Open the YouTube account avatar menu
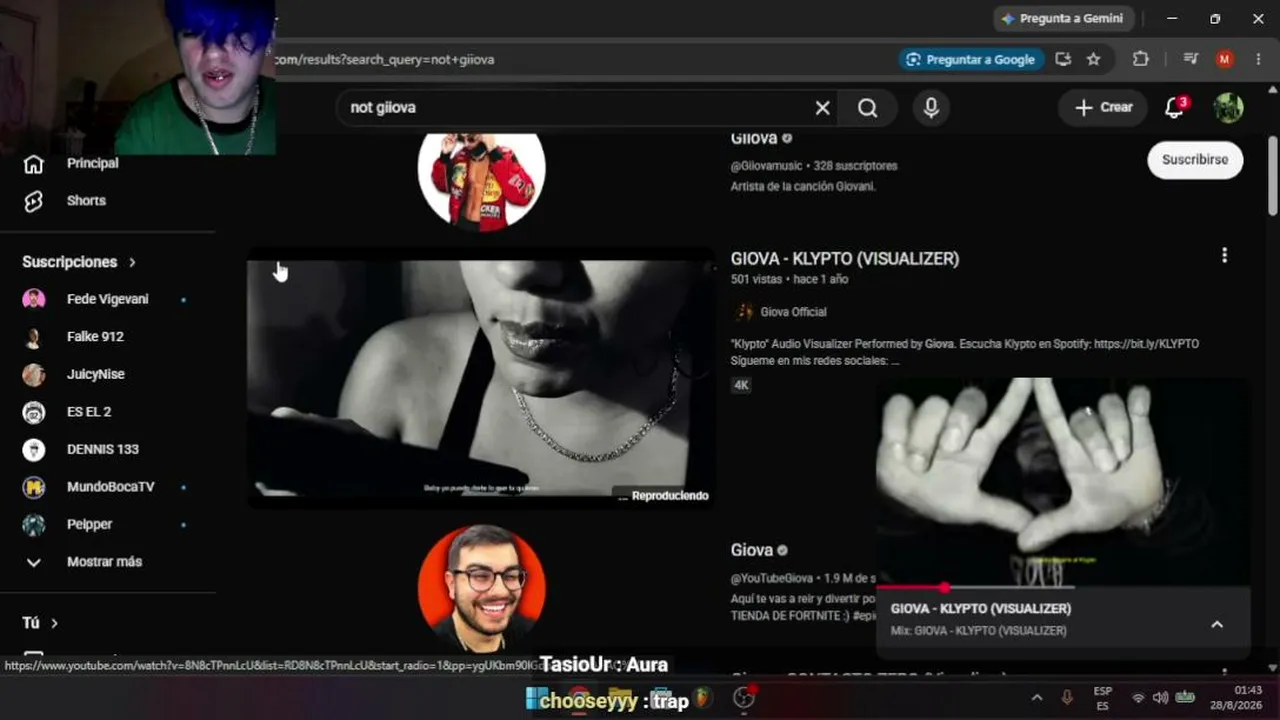The width and height of the screenshot is (1280, 720). (x=1228, y=108)
